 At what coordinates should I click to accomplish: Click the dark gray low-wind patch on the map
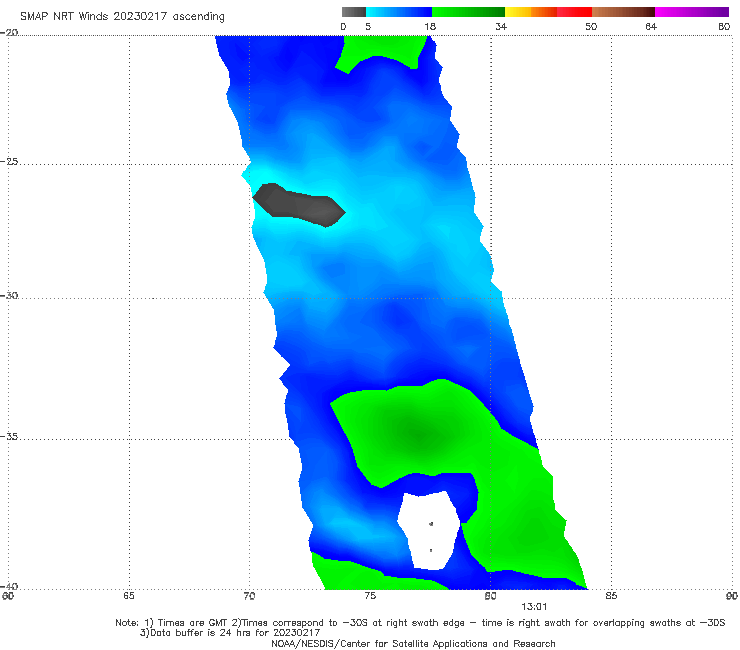click(x=299, y=205)
